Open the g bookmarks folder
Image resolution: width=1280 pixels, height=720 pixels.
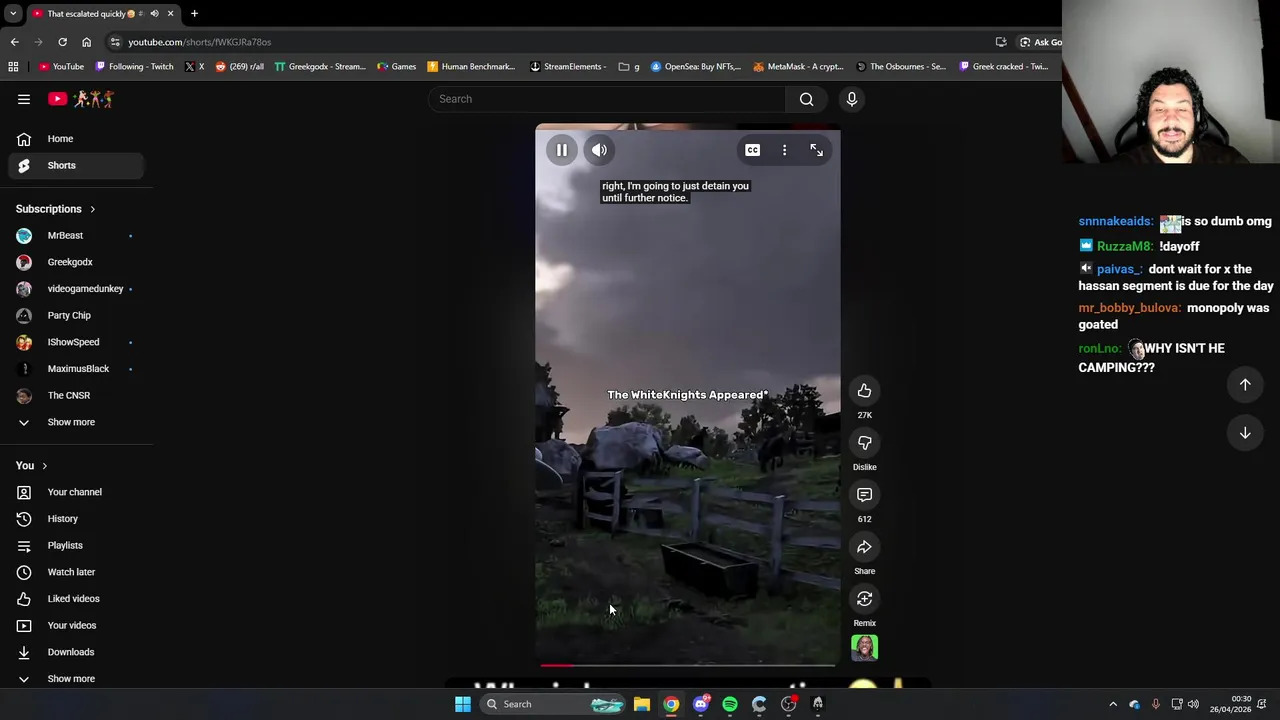pos(629,67)
